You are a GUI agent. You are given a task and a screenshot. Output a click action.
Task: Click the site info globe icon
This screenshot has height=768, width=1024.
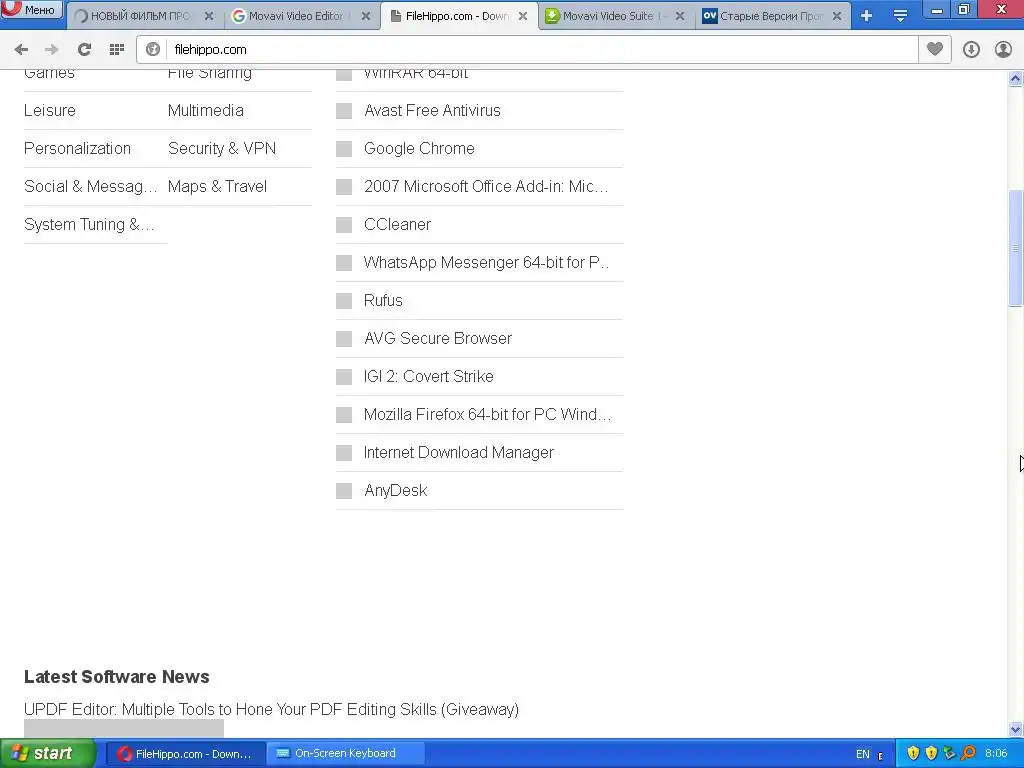click(x=153, y=50)
